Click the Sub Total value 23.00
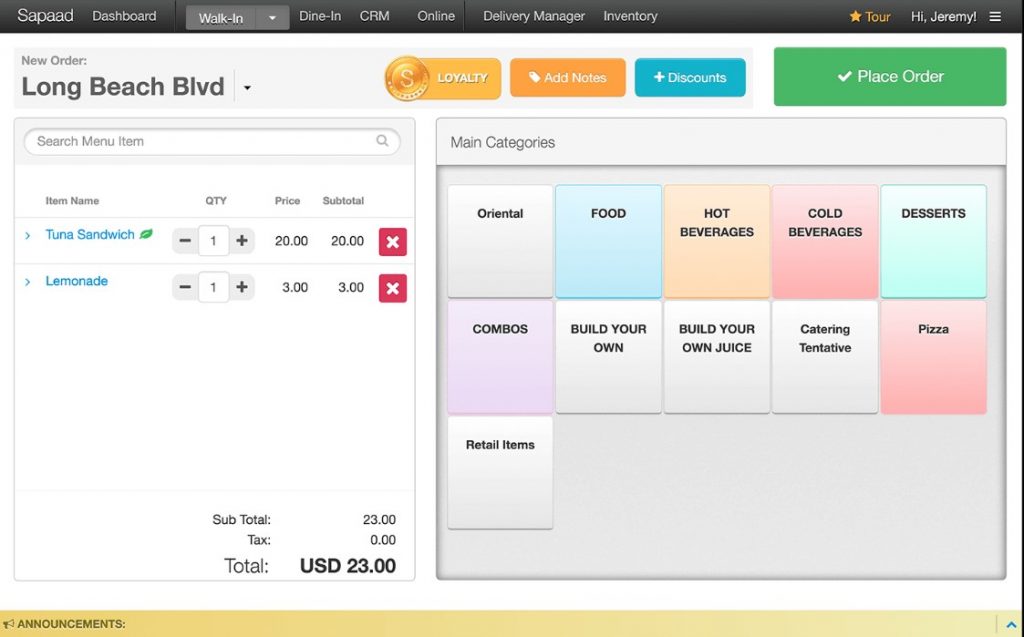Image resolution: width=1024 pixels, height=637 pixels. pos(379,519)
